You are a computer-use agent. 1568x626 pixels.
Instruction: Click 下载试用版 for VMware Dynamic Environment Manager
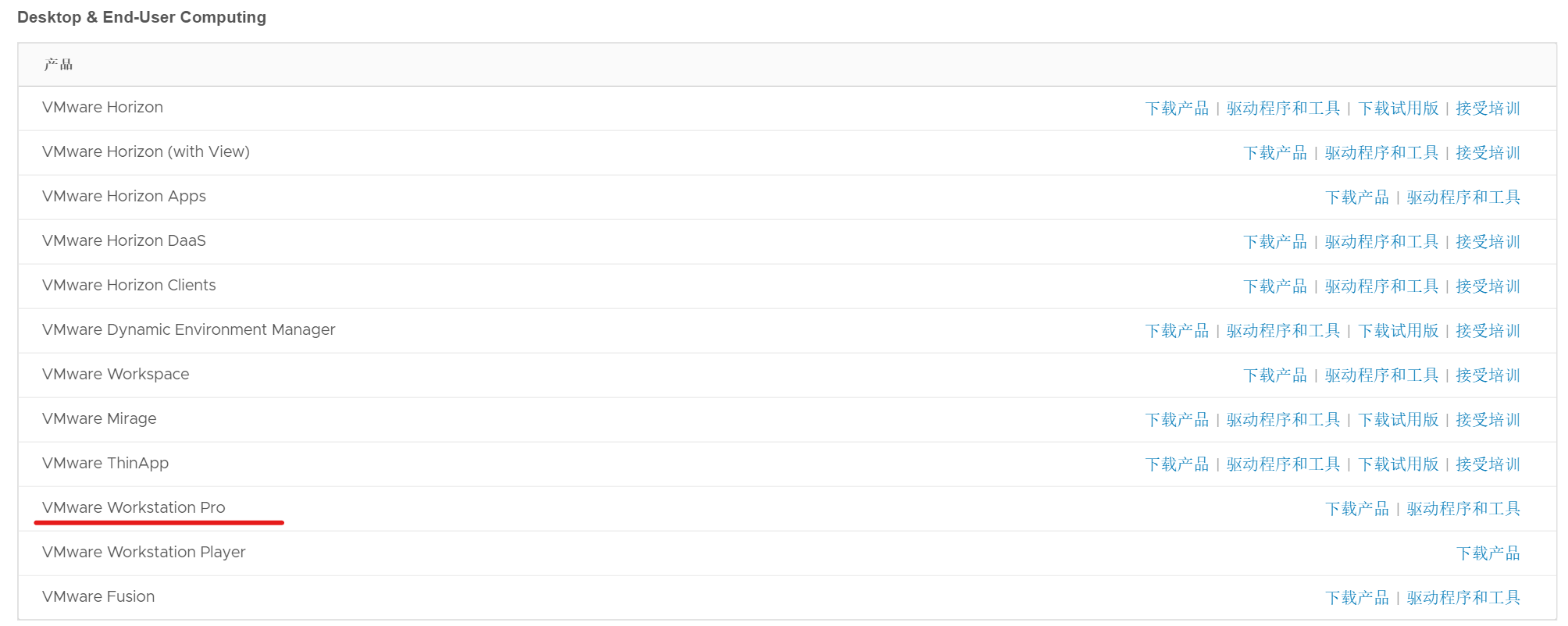pos(1399,330)
